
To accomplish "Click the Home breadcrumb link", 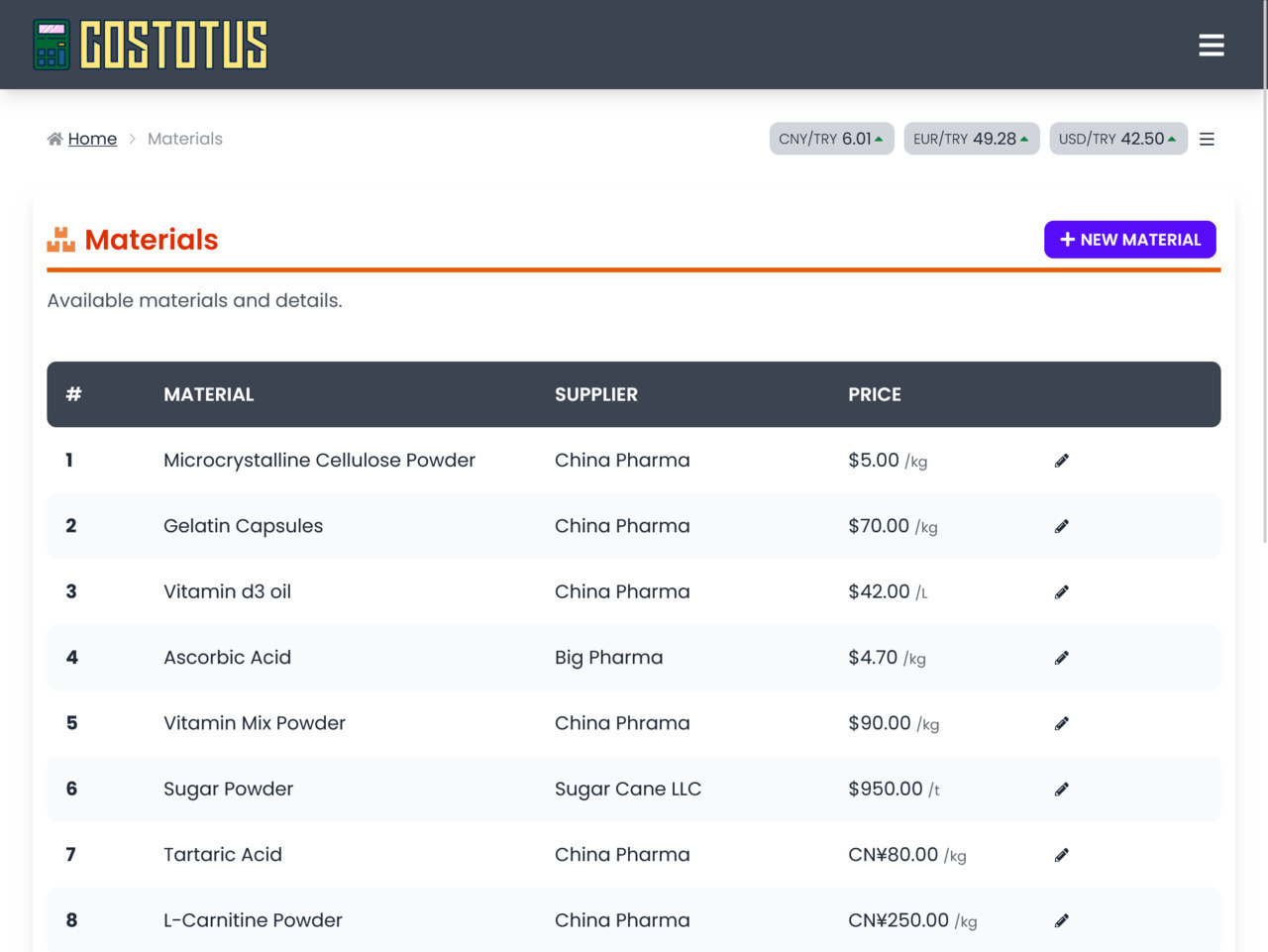I will (x=92, y=139).
